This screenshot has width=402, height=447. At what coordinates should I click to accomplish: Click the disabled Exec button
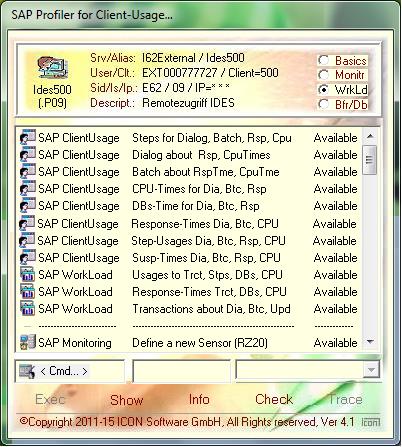(x=50, y=399)
